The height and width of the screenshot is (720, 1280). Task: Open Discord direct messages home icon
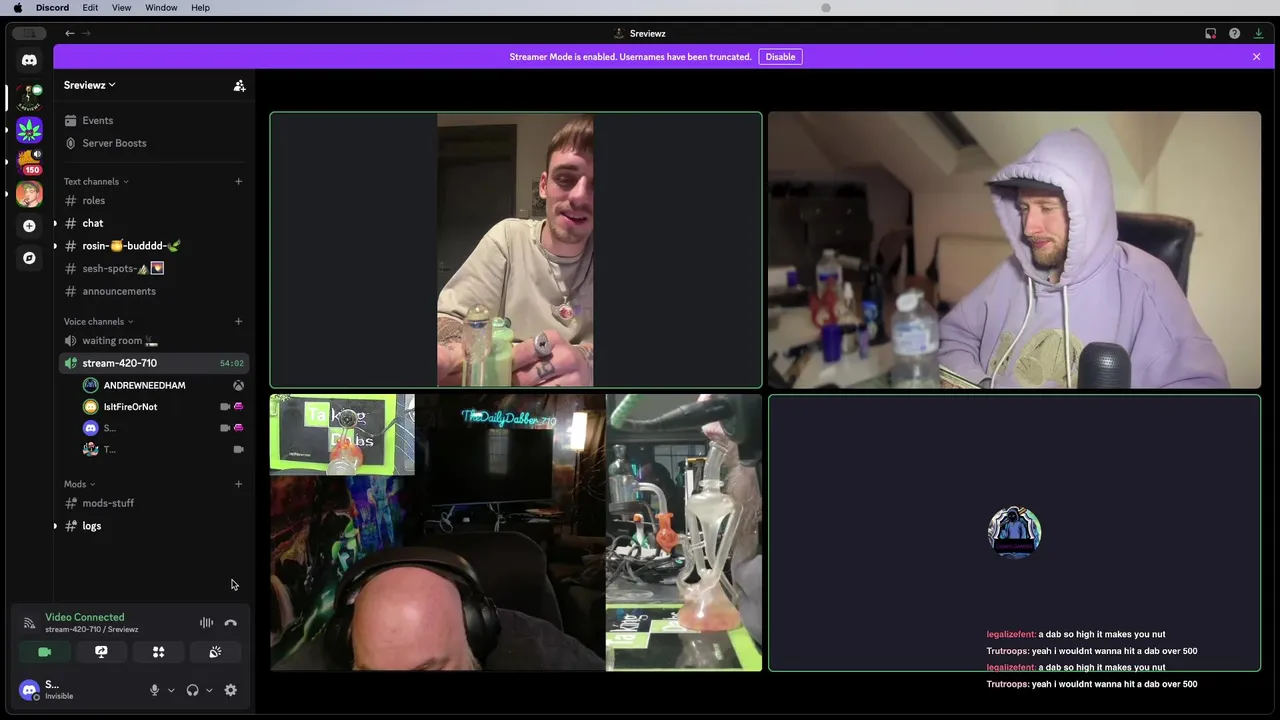coord(29,60)
